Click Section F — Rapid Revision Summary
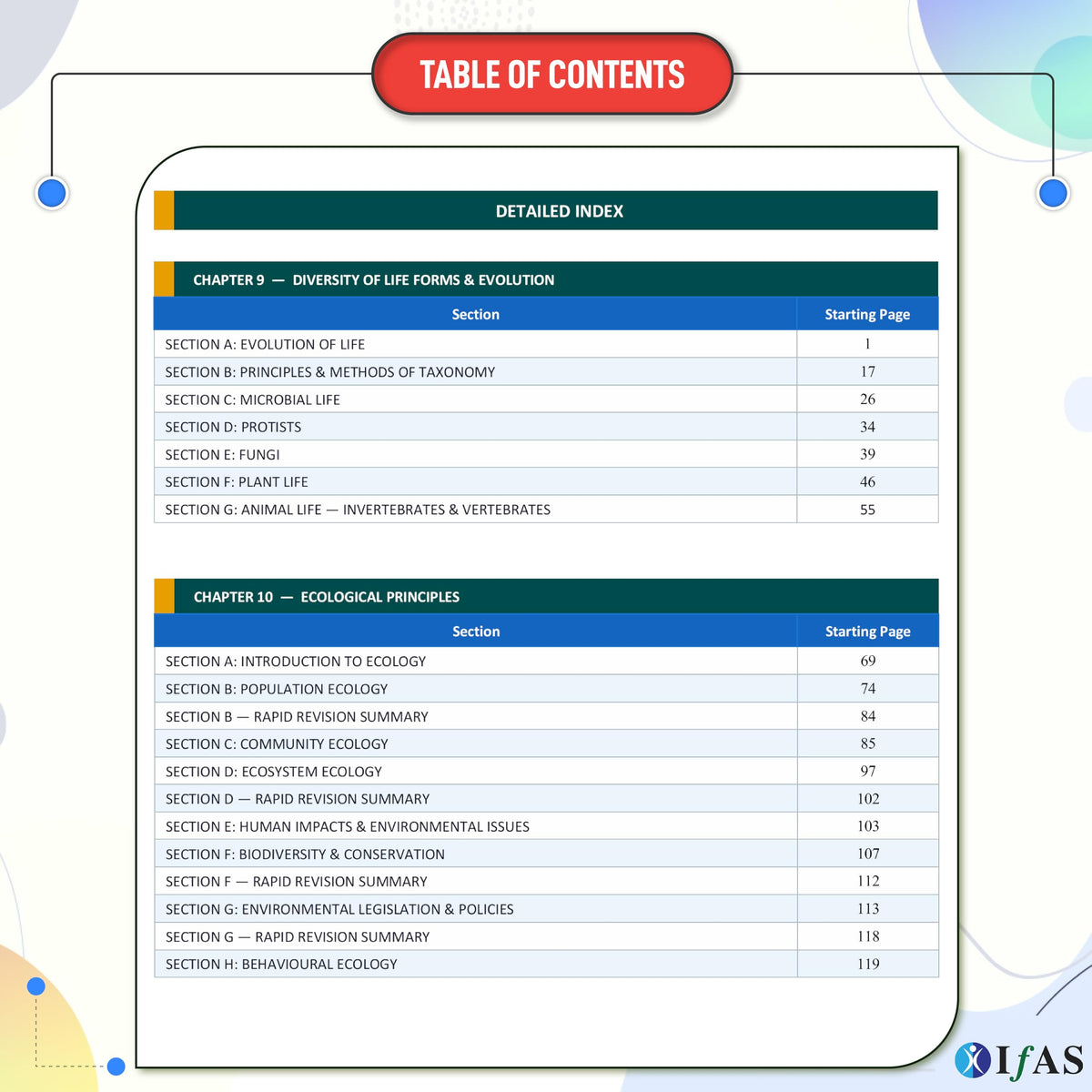 tap(546, 881)
